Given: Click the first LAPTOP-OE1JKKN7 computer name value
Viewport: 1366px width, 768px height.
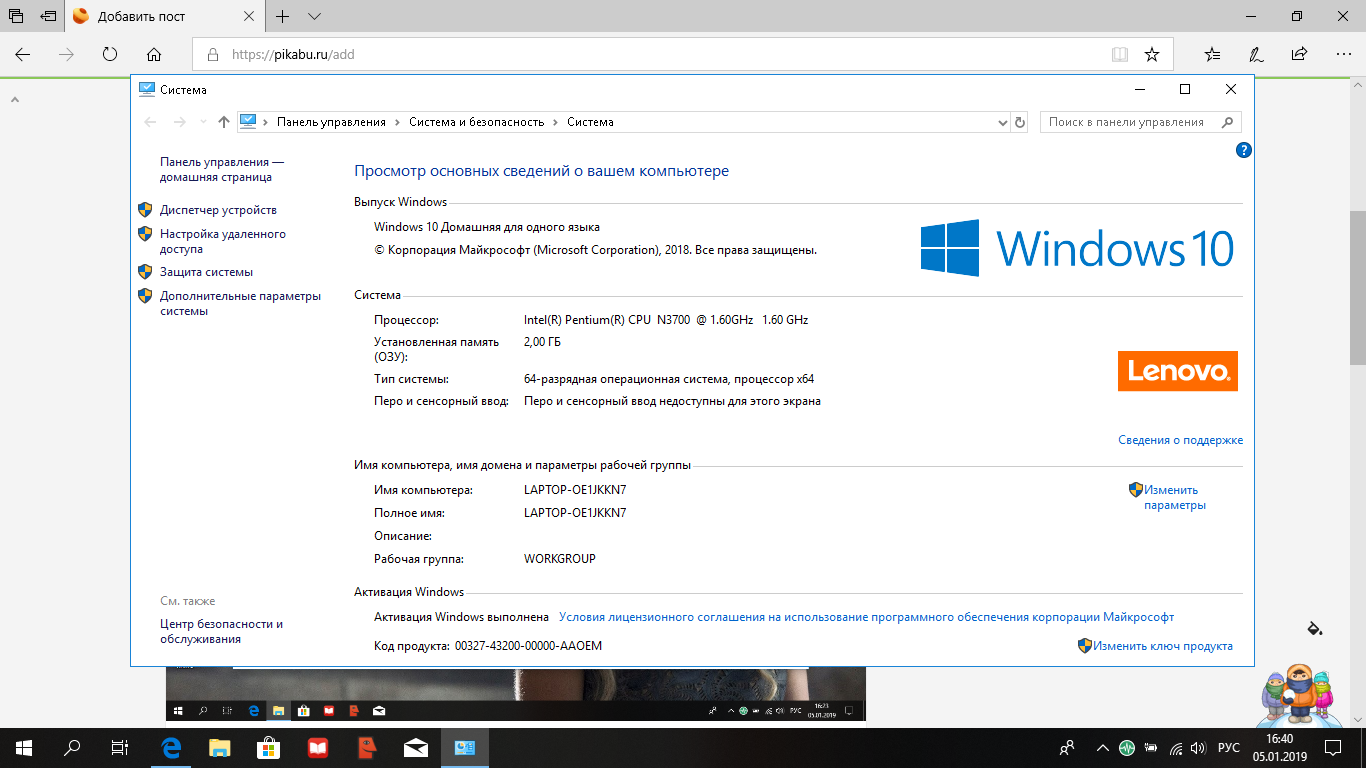Looking at the screenshot, I should pos(575,490).
